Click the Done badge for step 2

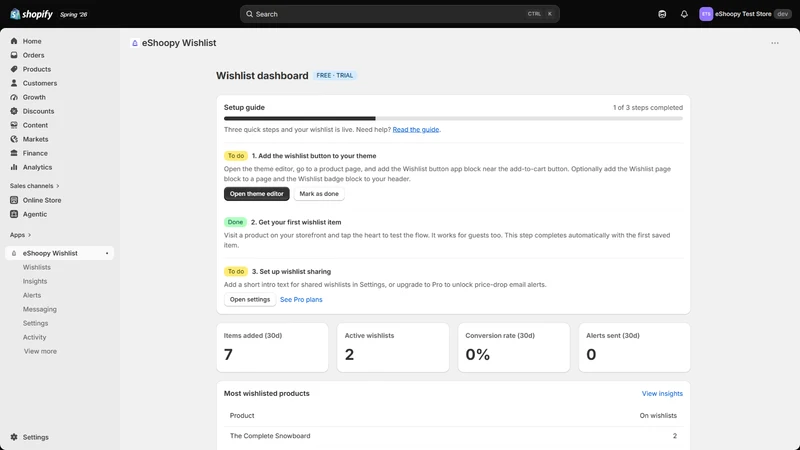[x=235, y=222]
